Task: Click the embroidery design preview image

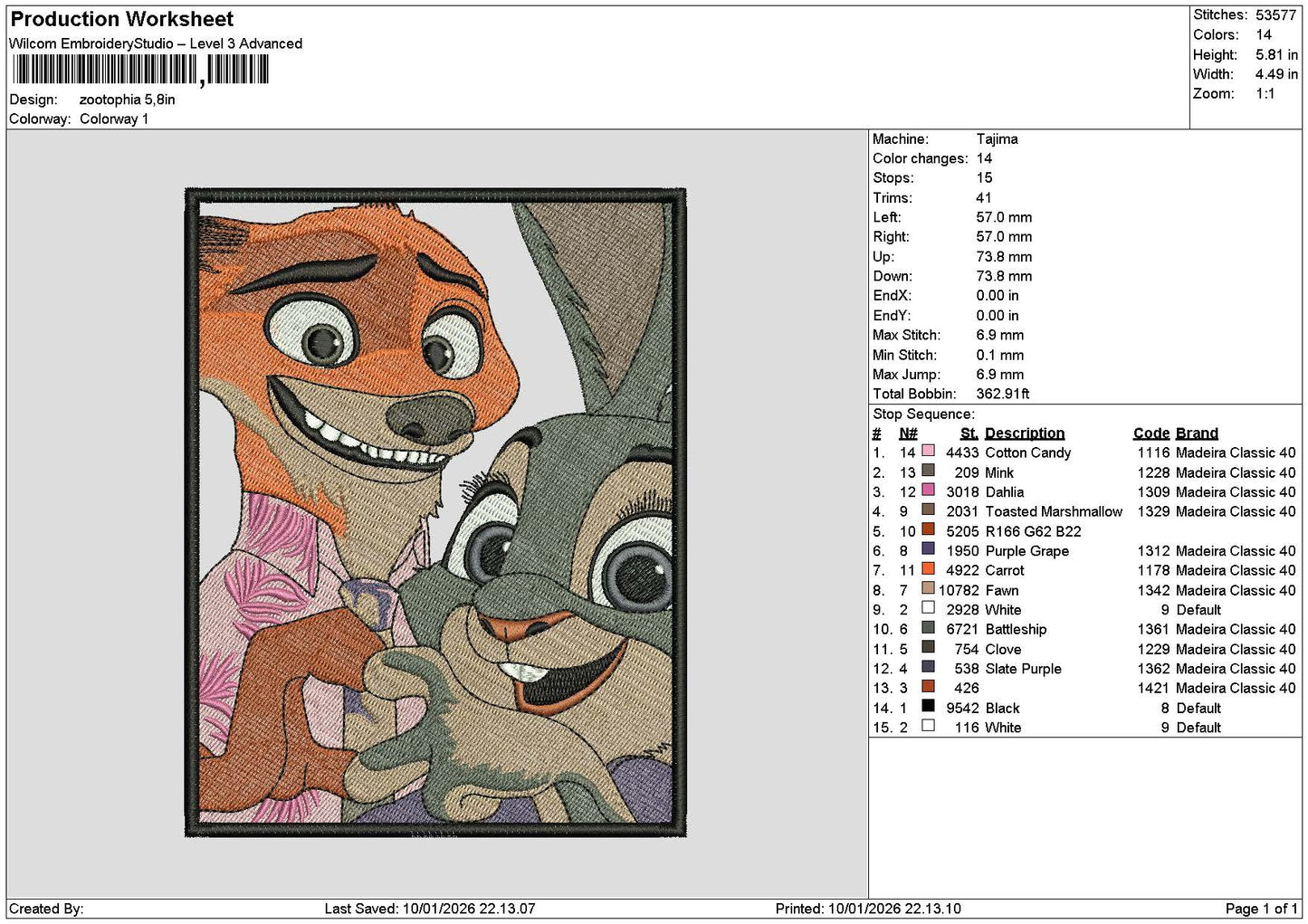Action: coord(435,512)
